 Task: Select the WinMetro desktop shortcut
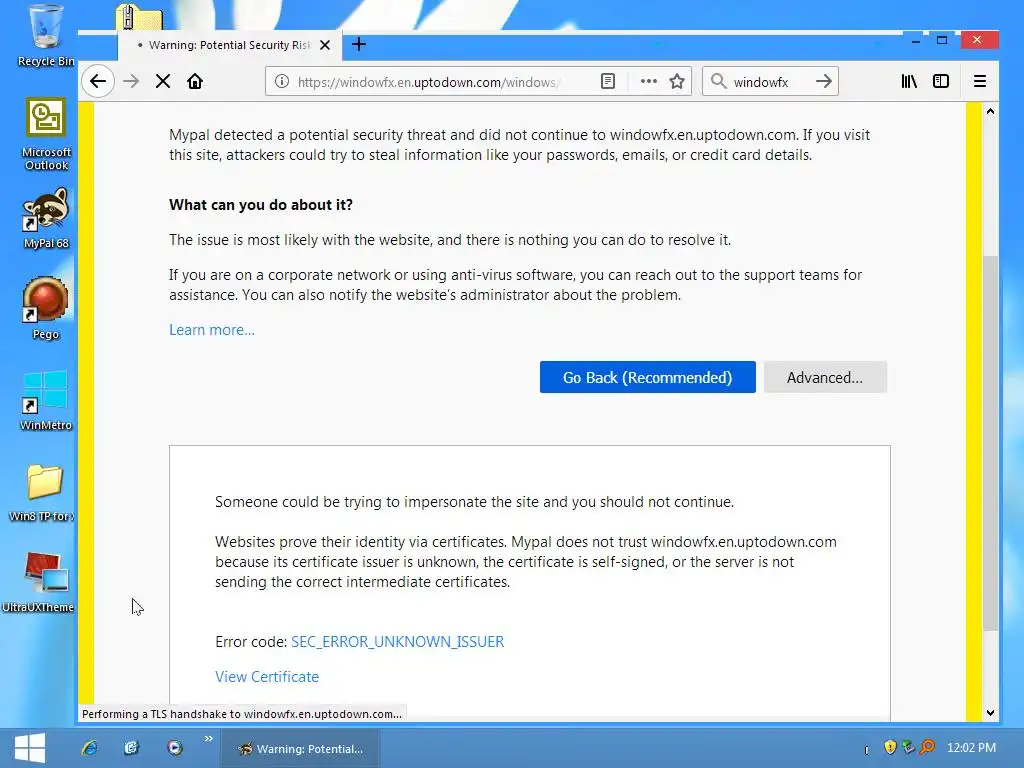click(45, 400)
